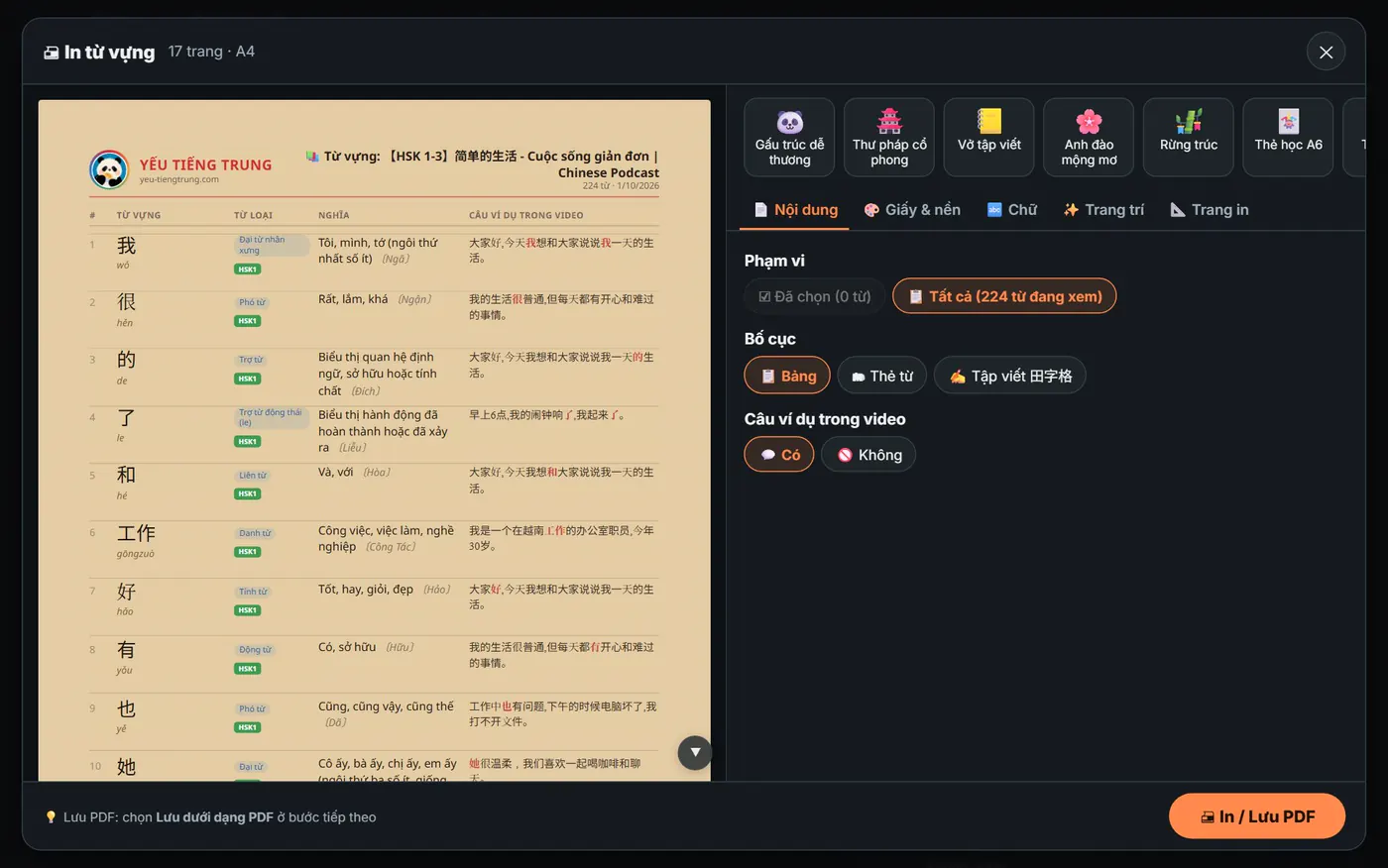The height and width of the screenshot is (868, 1388).
Task: Click the Danh từ tag for 工作
Action: click(255, 533)
